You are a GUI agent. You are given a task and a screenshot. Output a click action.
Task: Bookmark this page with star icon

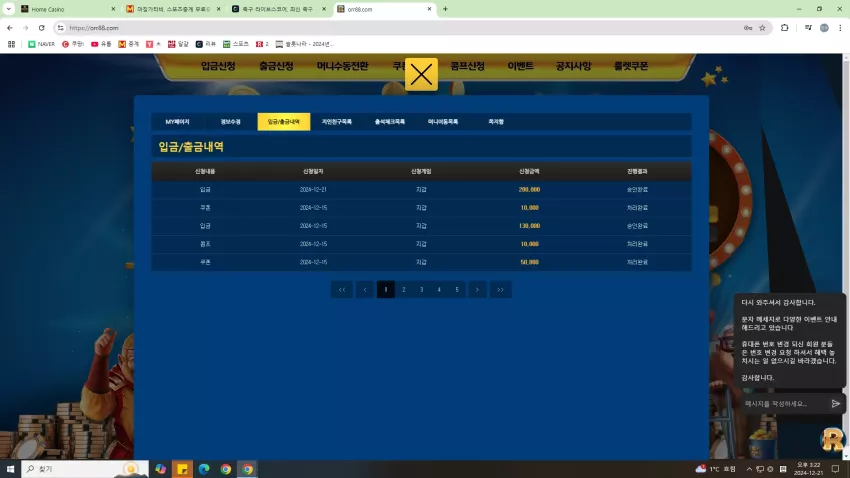point(762,28)
